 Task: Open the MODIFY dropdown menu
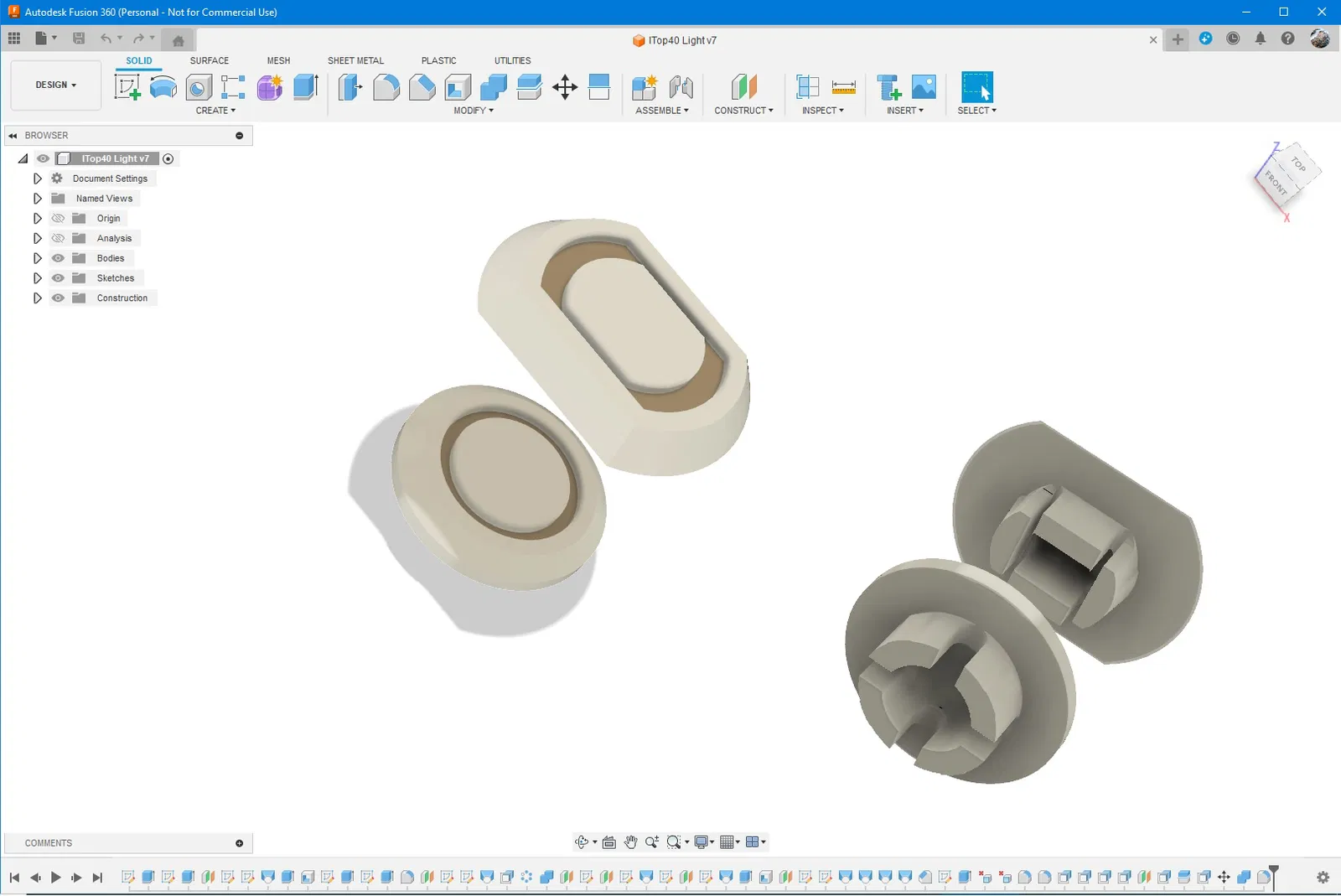point(474,111)
